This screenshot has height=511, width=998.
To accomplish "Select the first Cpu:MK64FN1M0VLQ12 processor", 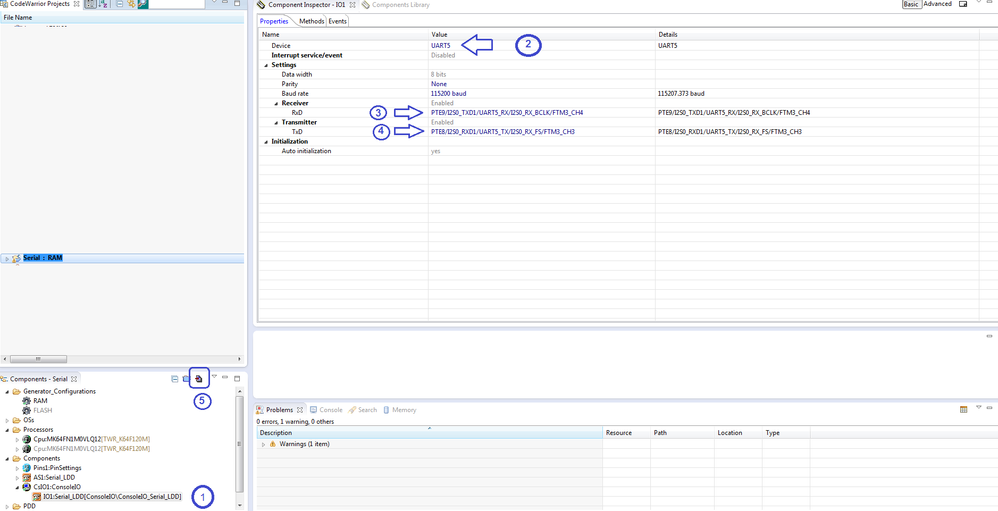I will coord(91,439).
